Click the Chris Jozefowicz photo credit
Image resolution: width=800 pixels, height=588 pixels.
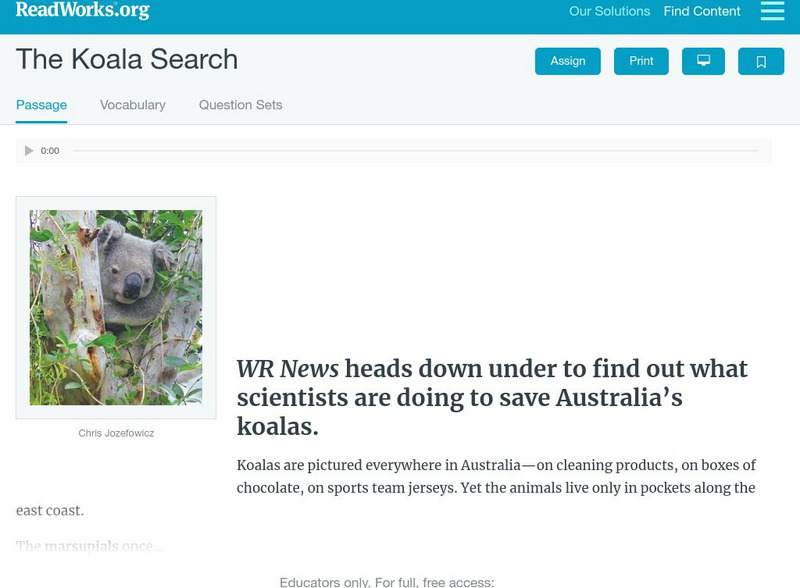click(116, 433)
